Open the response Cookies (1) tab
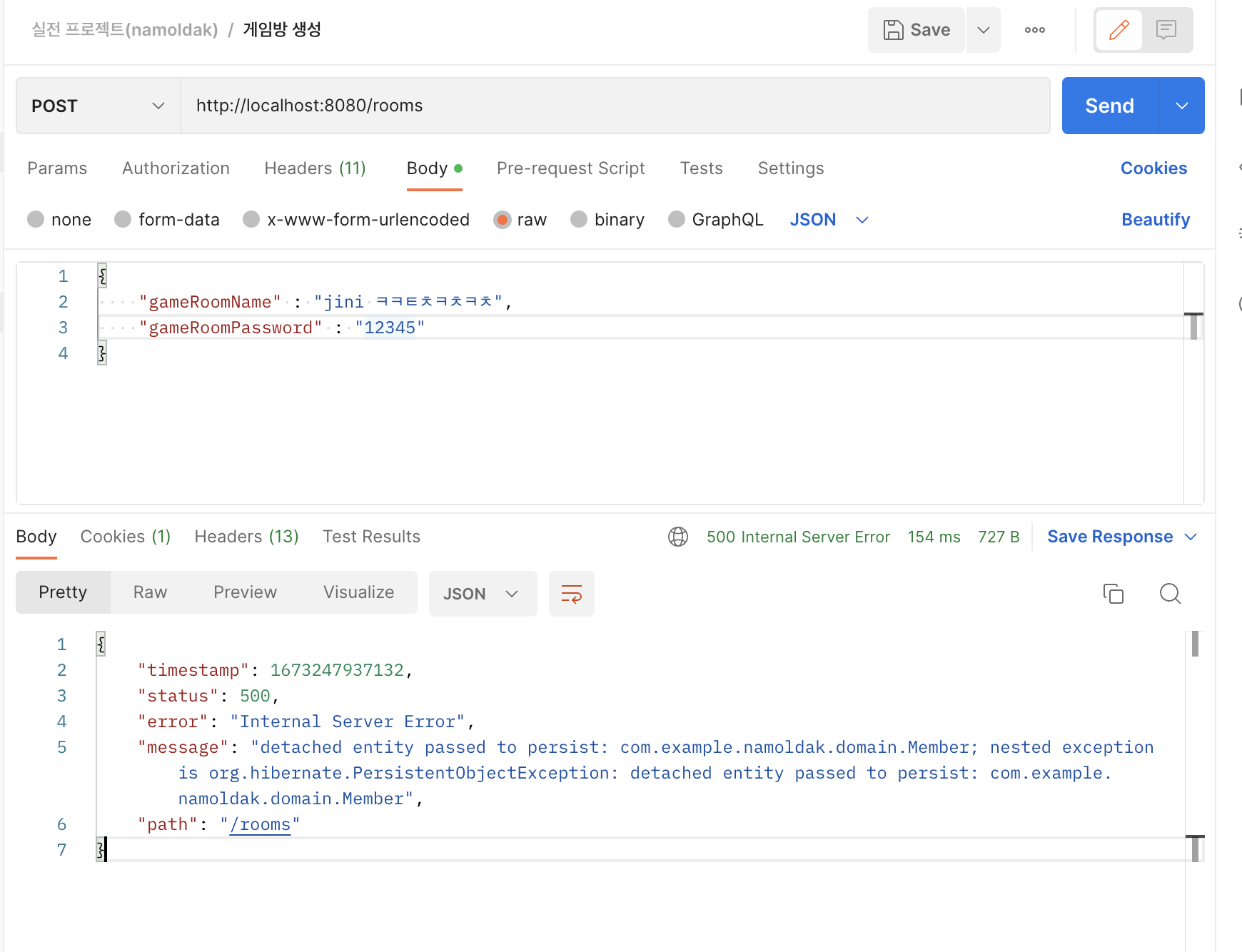The height and width of the screenshot is (952, 1242). (126, 537)
